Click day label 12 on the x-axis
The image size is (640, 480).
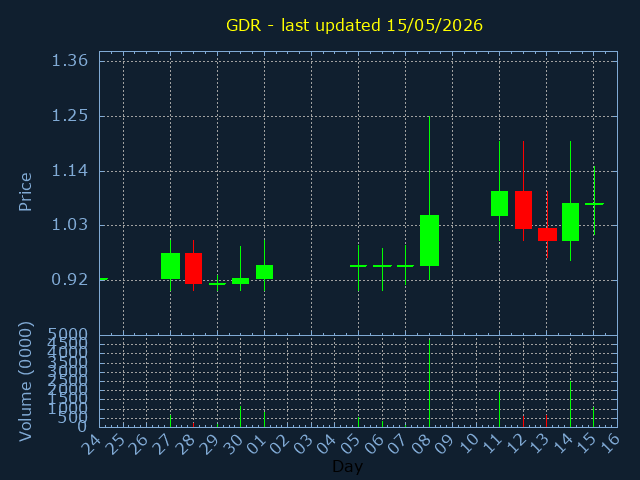515,444
